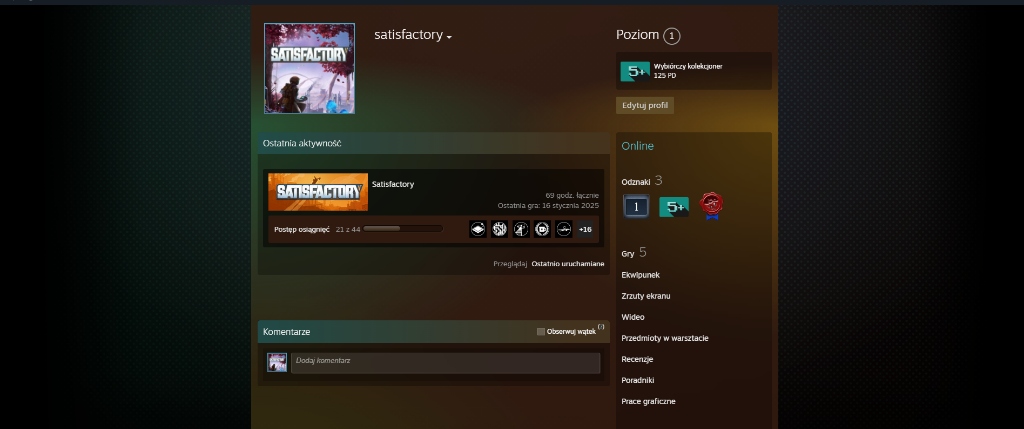The width and height of the screenshot is (1024, 429).
Task: Open the first achievement icon in the row
Action: [x=478, y=229]
